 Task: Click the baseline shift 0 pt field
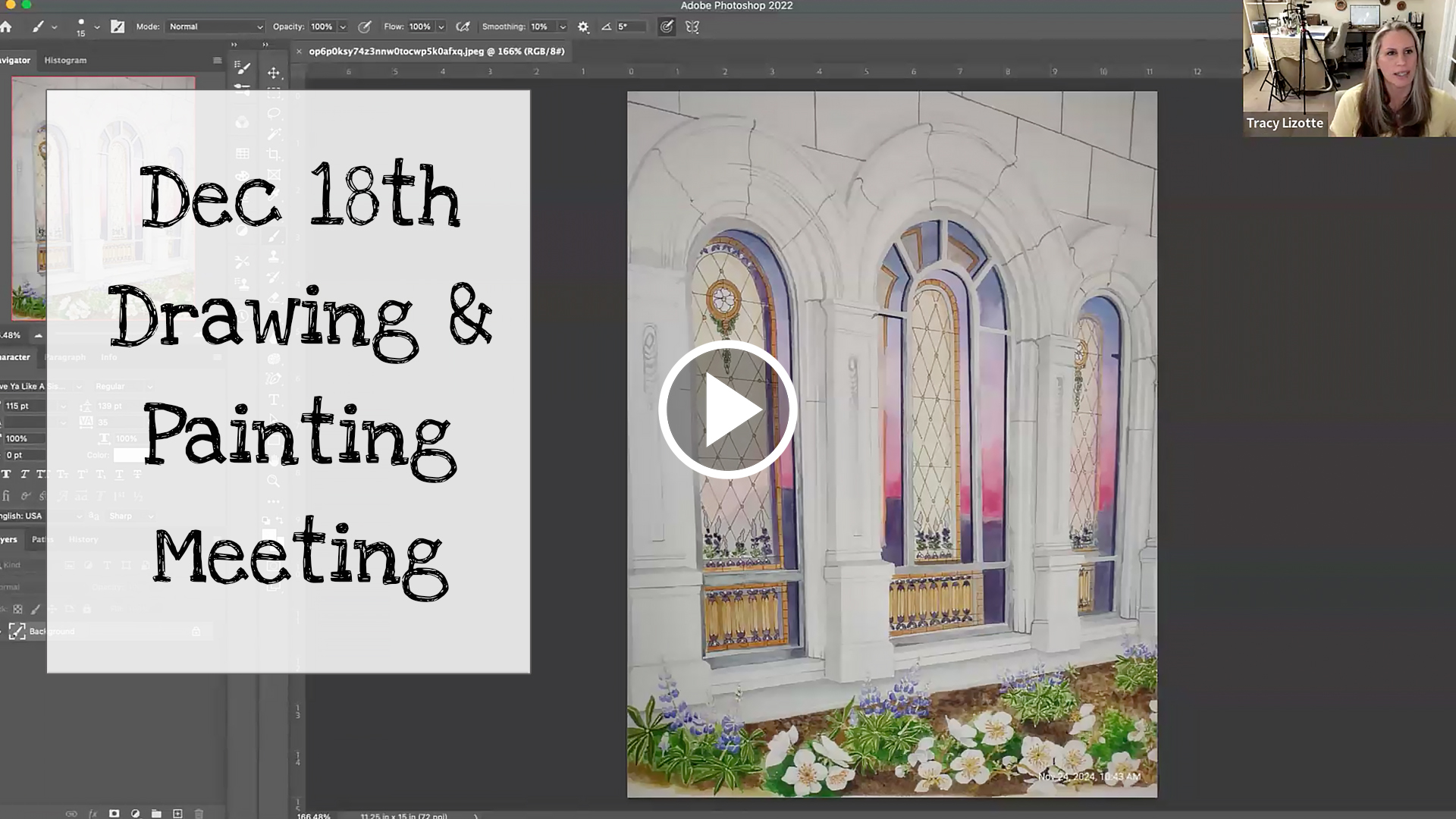(x=24, y=455)
